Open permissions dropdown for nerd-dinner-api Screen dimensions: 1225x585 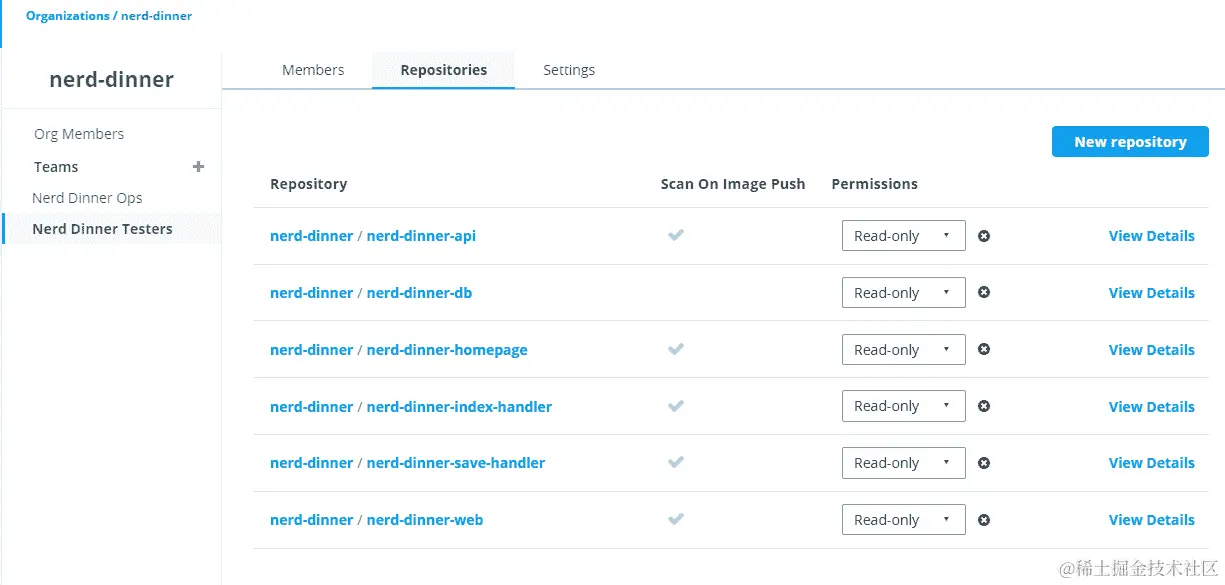point(903,236)
